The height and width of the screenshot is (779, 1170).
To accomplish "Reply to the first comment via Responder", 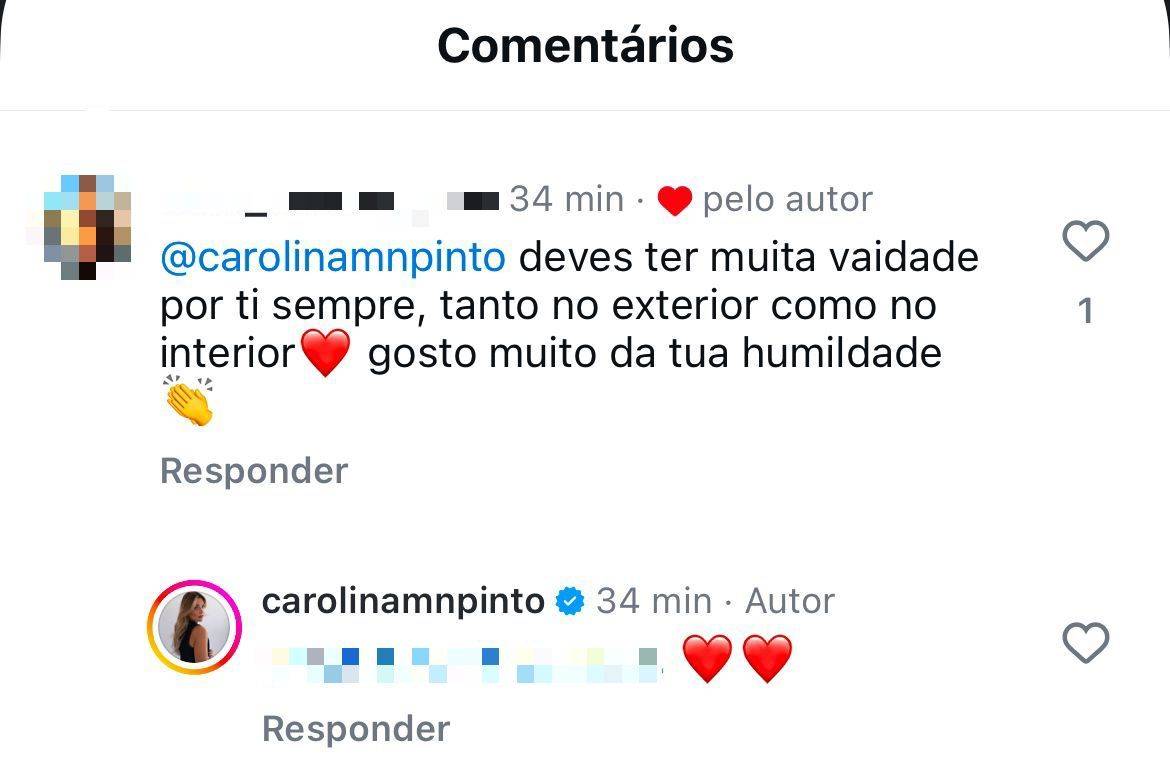I will coord(254,471).
